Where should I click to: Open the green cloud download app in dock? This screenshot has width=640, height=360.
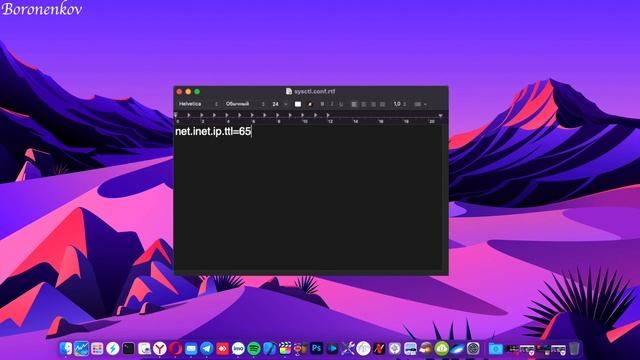point(442,349)
